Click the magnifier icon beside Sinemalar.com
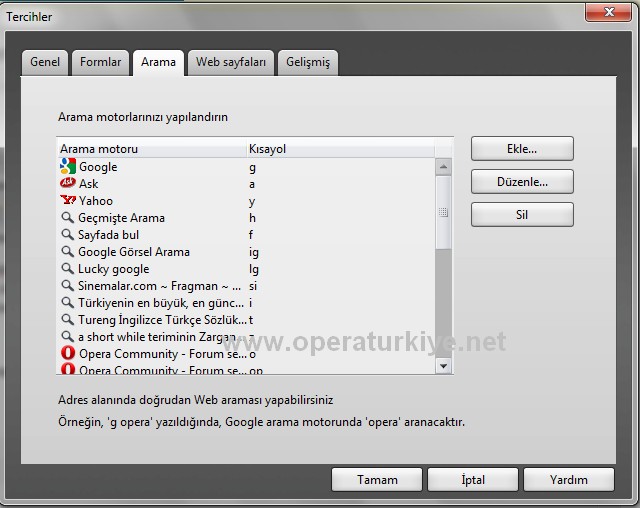 click(x=67, y=286)
